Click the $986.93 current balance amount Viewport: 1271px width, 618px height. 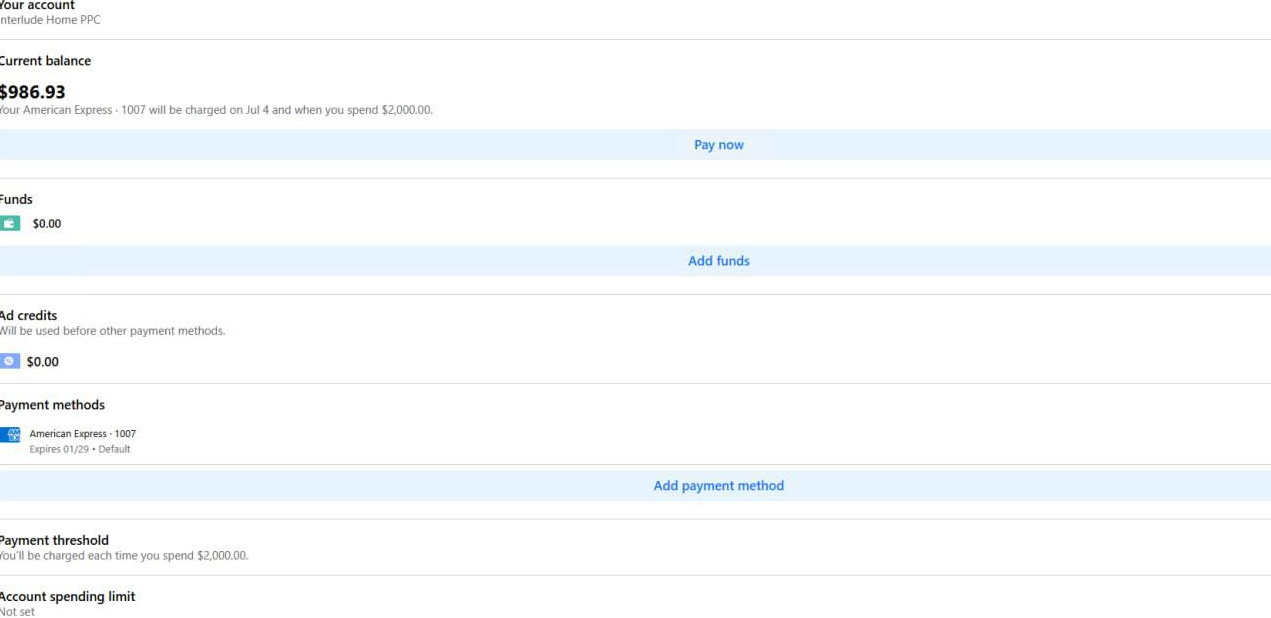[33, 92]
